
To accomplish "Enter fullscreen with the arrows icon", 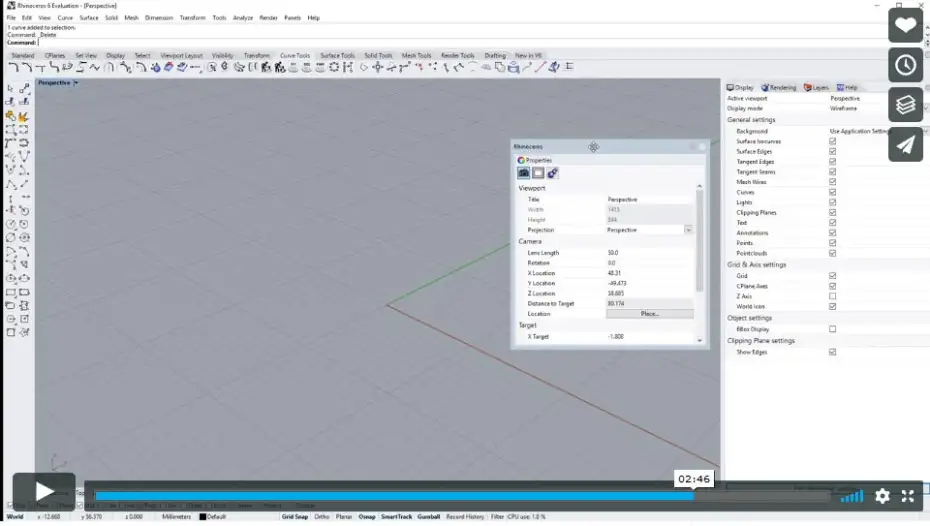I will click(907, 496).
